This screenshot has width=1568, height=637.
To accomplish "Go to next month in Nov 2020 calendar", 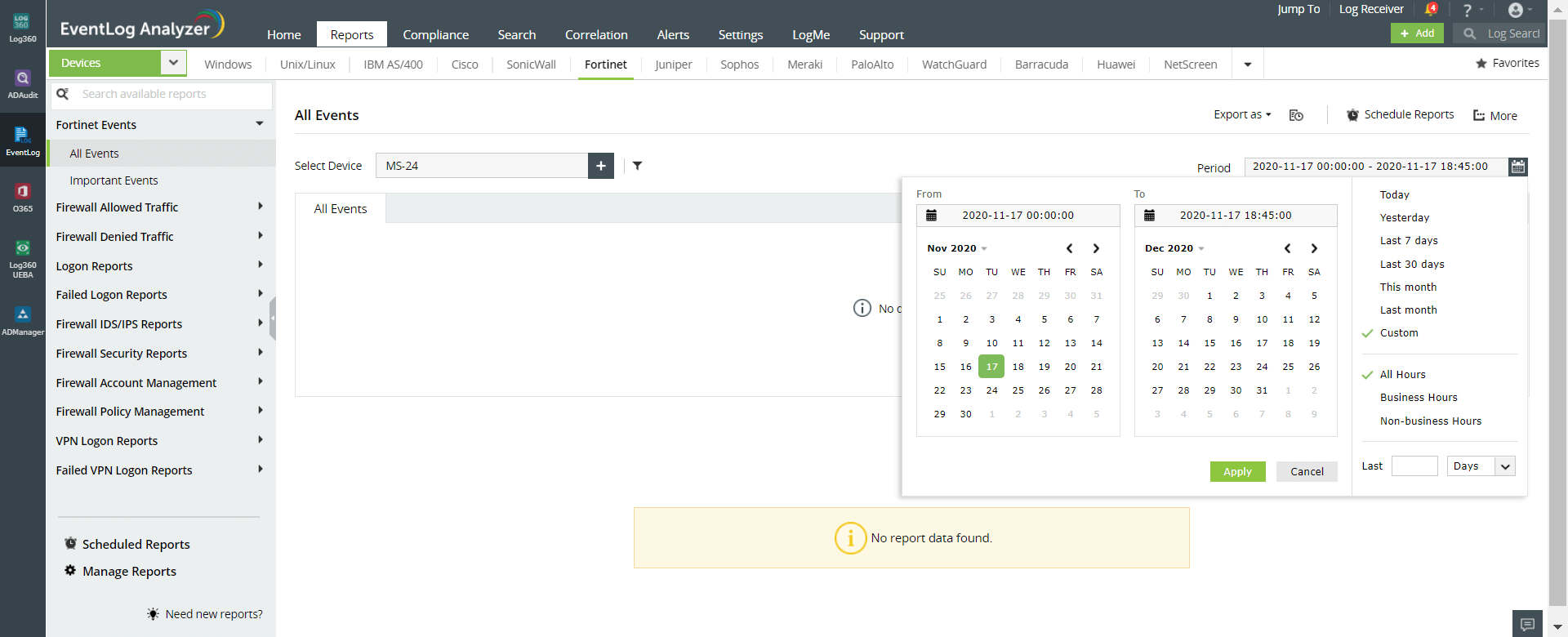I will pos(1096,248).
